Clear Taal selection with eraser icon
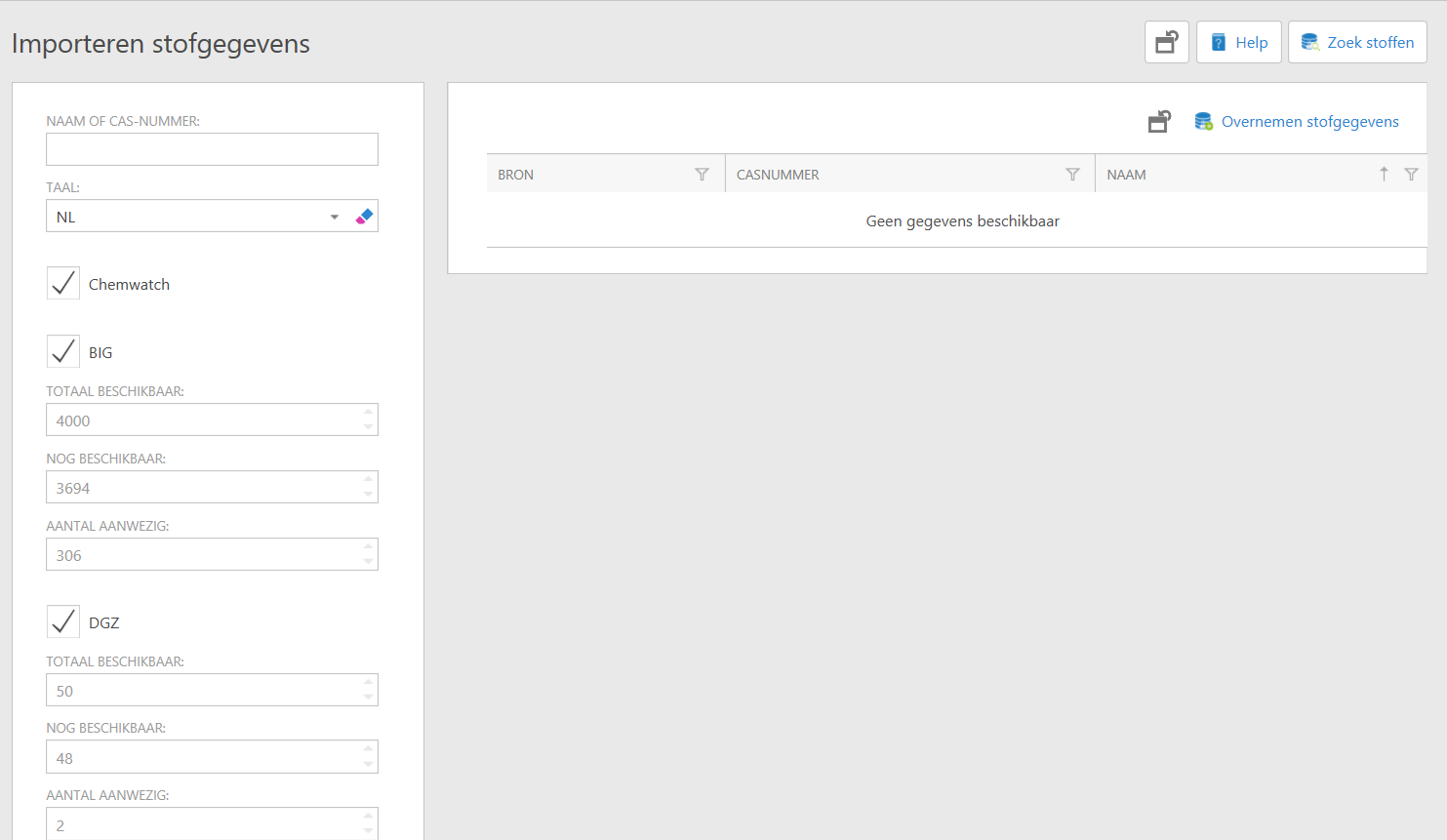Viewport: 1447px width, 840px height. click(x=365, y=217)
